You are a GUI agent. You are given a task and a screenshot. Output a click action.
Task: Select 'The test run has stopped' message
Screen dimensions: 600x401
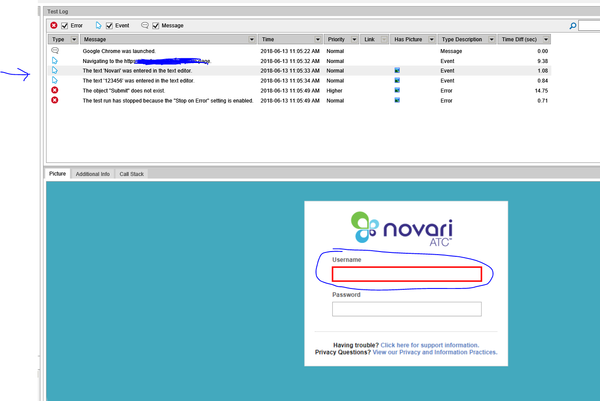click(x=168, y=101)
